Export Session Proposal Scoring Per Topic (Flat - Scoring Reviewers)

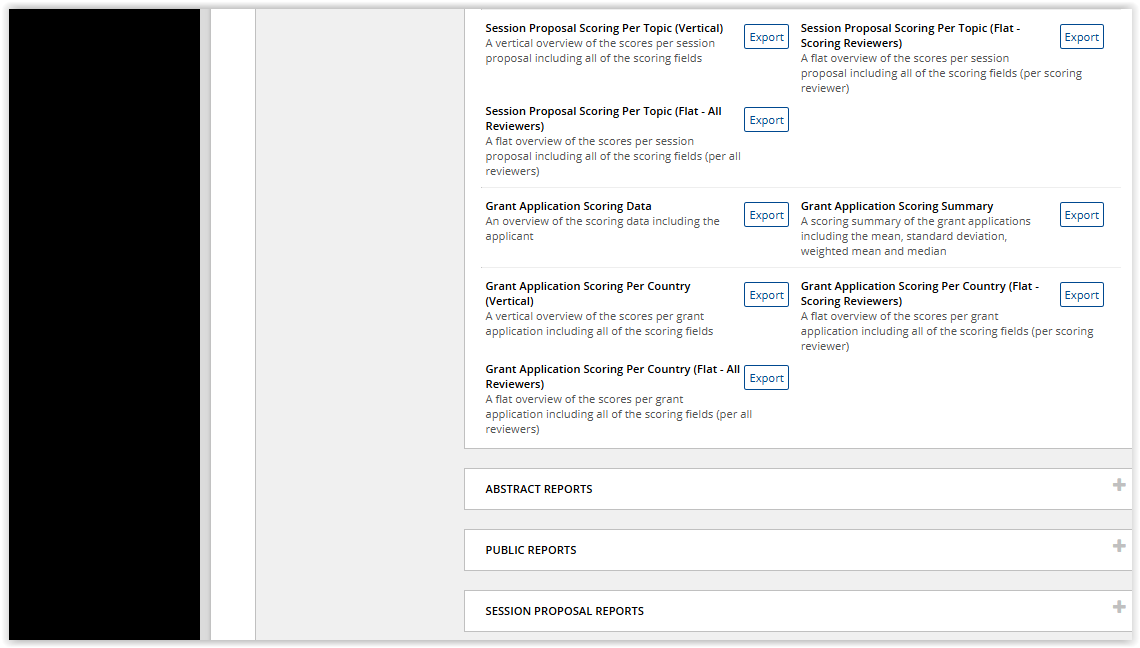tap(1081, 36)
